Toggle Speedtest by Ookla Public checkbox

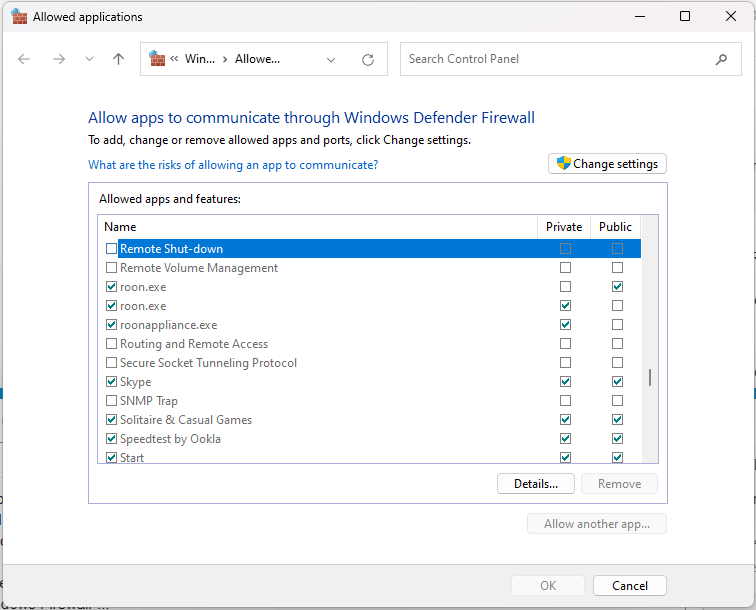pos(617,438)
